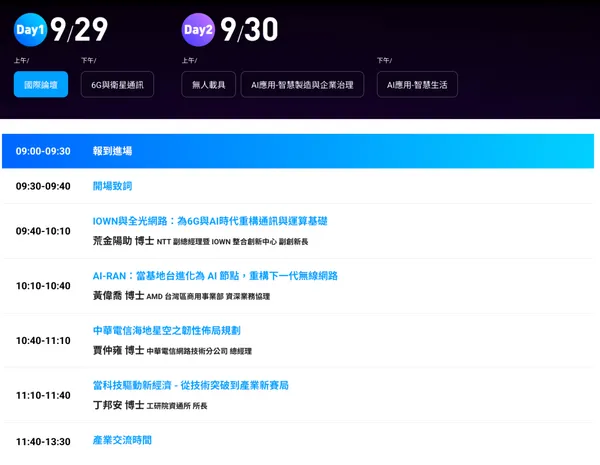Select AI應用-智慧製造與企業治理 tab
The height and width of the screenshot is (465, 600).
tap(302, 84)
